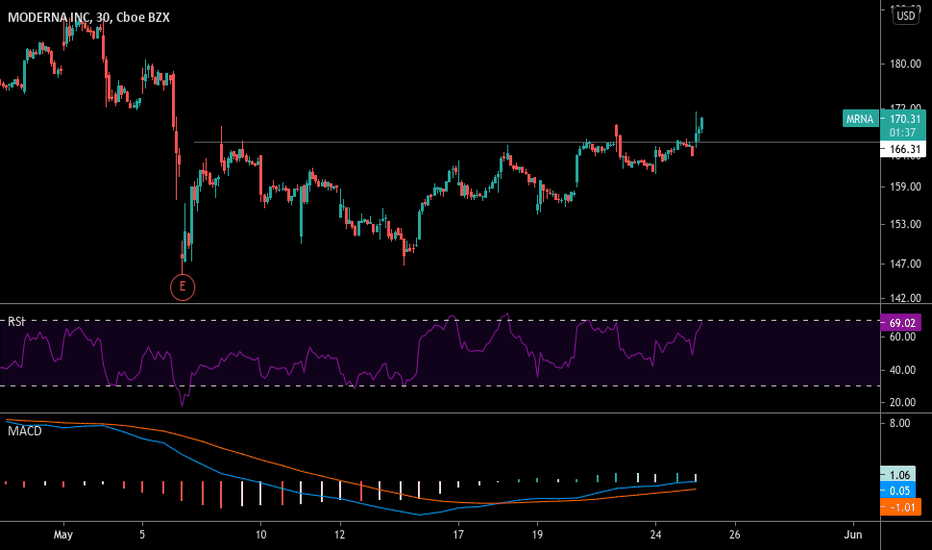Click the MACD indicator label
The height and width of the screenshot is (550, 932).
click(x=25, y=431)
